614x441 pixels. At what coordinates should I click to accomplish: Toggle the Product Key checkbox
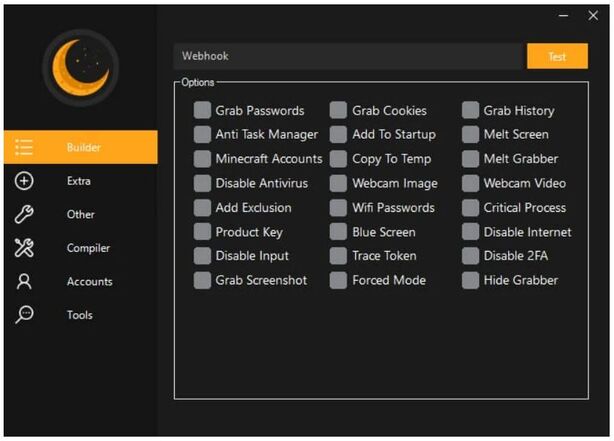203,232
